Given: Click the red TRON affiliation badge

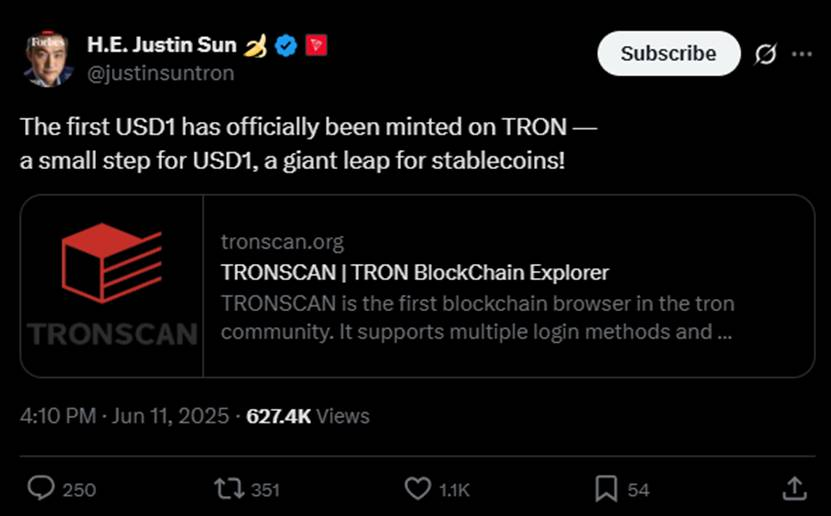Looking at the screenshot, I should coord(316,45).
